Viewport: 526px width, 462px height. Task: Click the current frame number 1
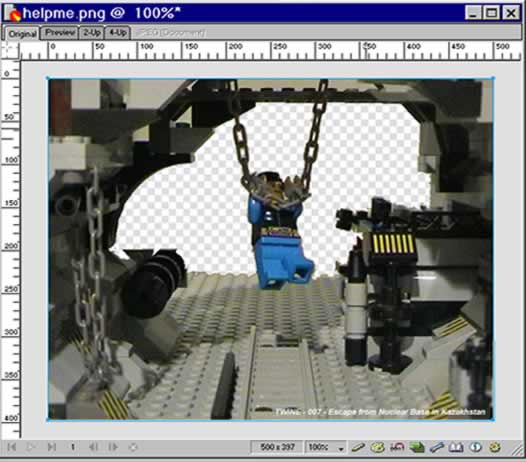(x=72, y=447)
